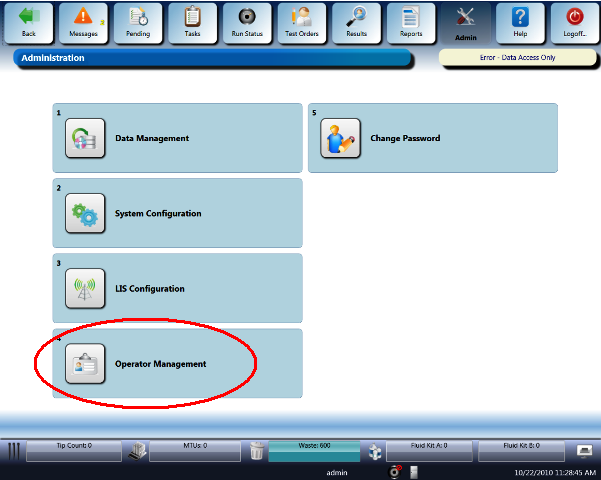This screenshot has height=480, width=601.
Task: Open the Run Status screen
Action: 246,22
